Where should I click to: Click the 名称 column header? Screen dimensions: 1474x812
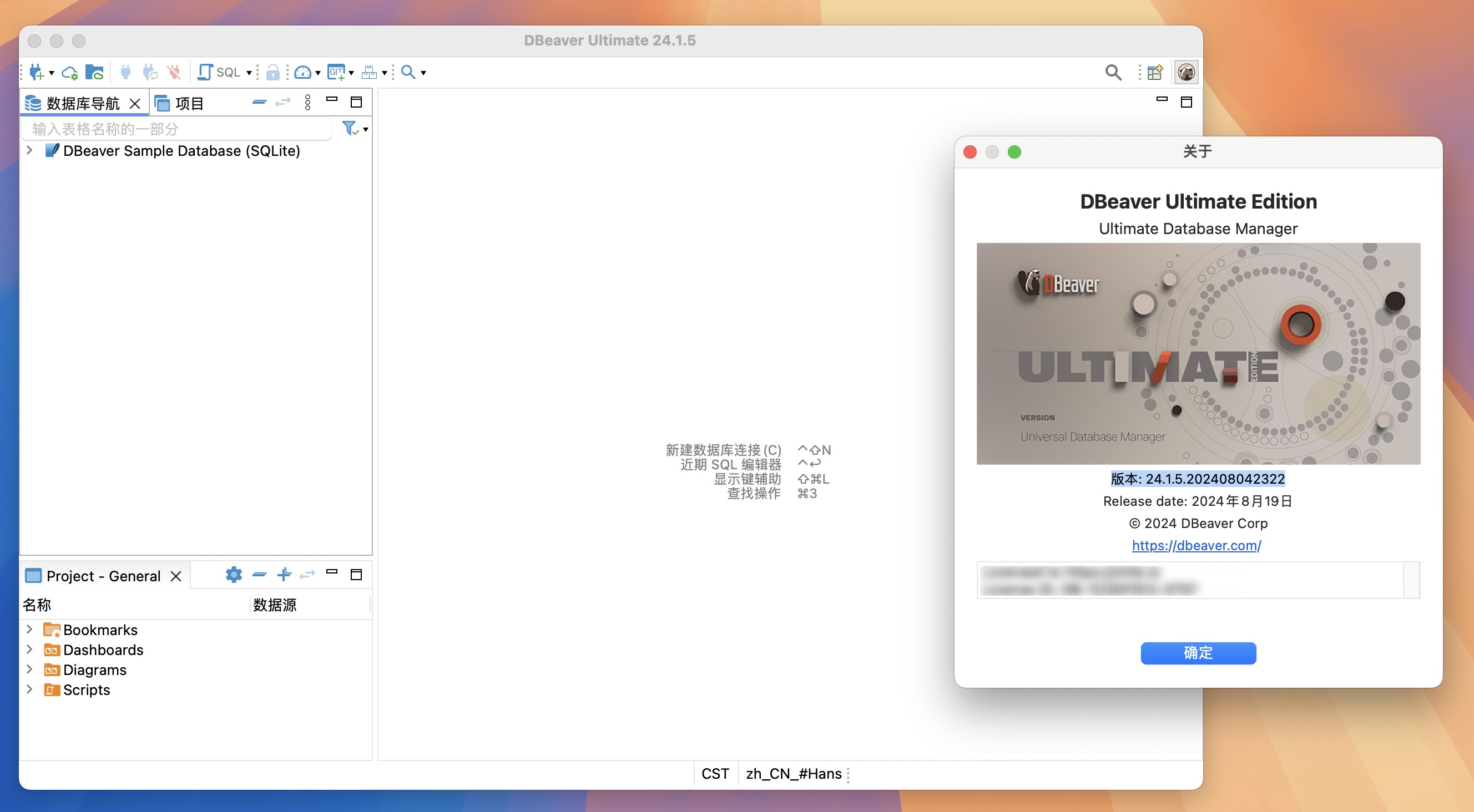135,605
